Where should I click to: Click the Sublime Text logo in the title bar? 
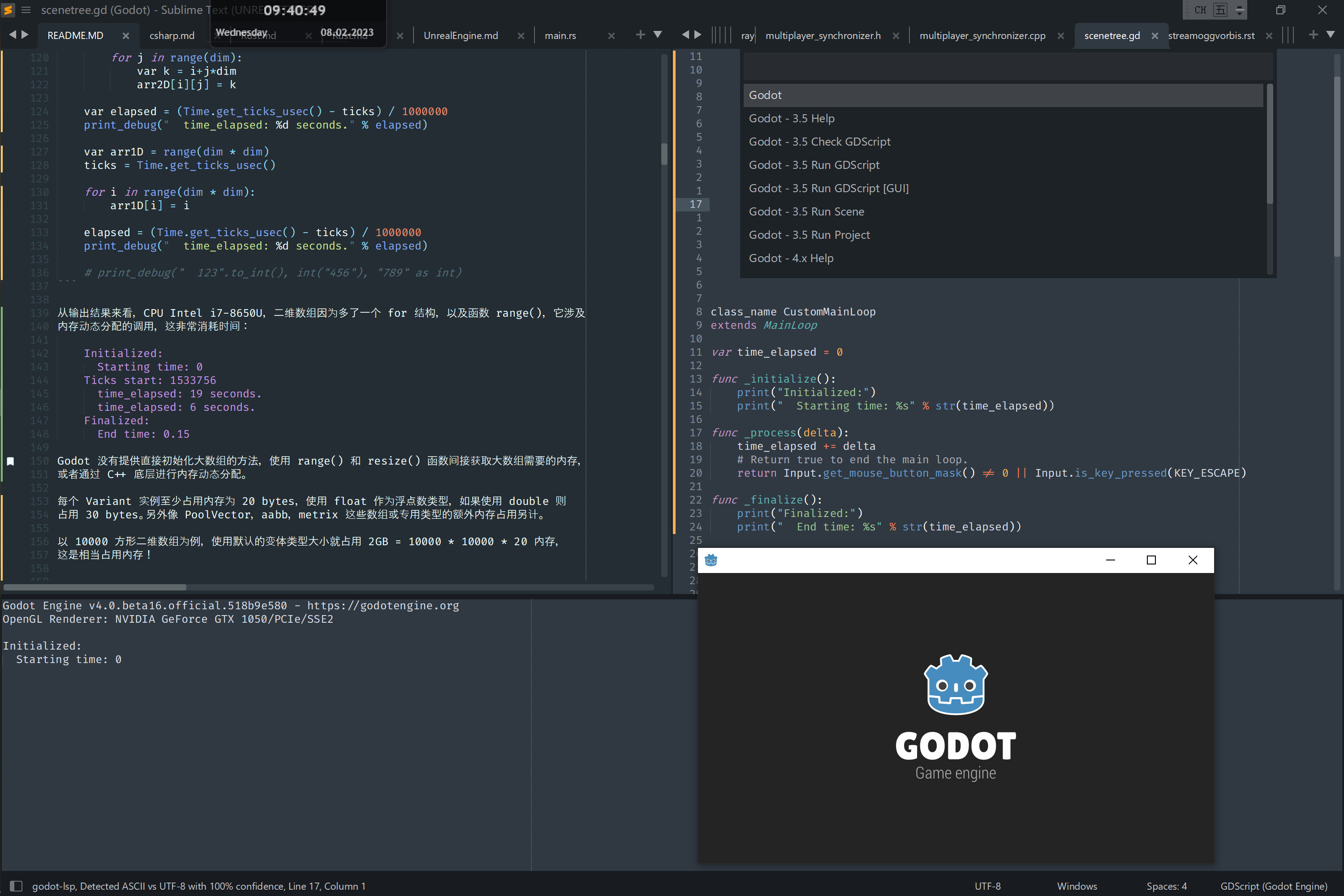(8, 10)
